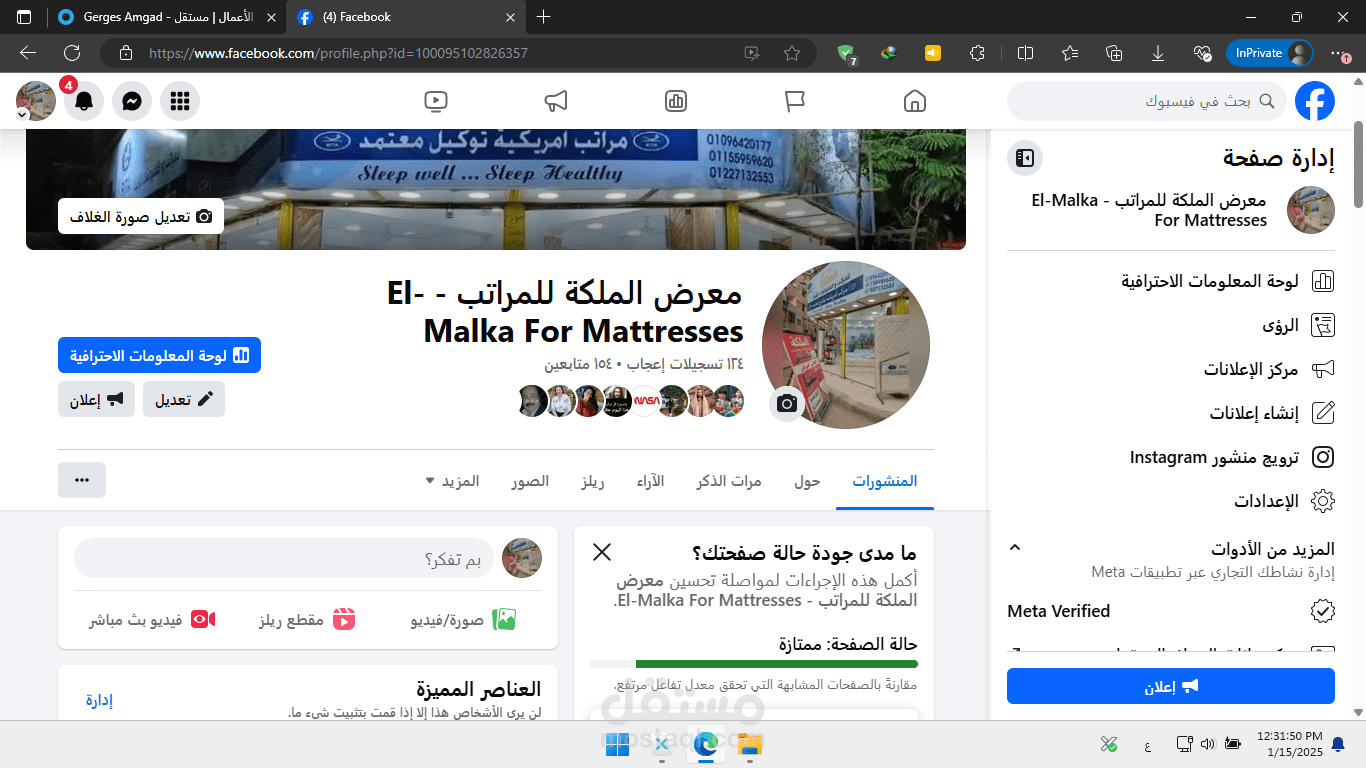Select المنشورات tab
This screenshot has width=1366, height=768.
pos(885,481)
